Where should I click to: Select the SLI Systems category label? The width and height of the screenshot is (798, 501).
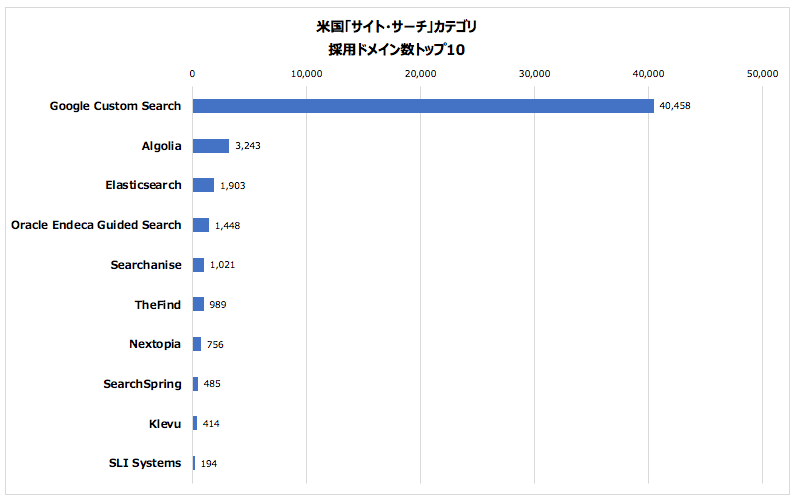coord(145,463)
